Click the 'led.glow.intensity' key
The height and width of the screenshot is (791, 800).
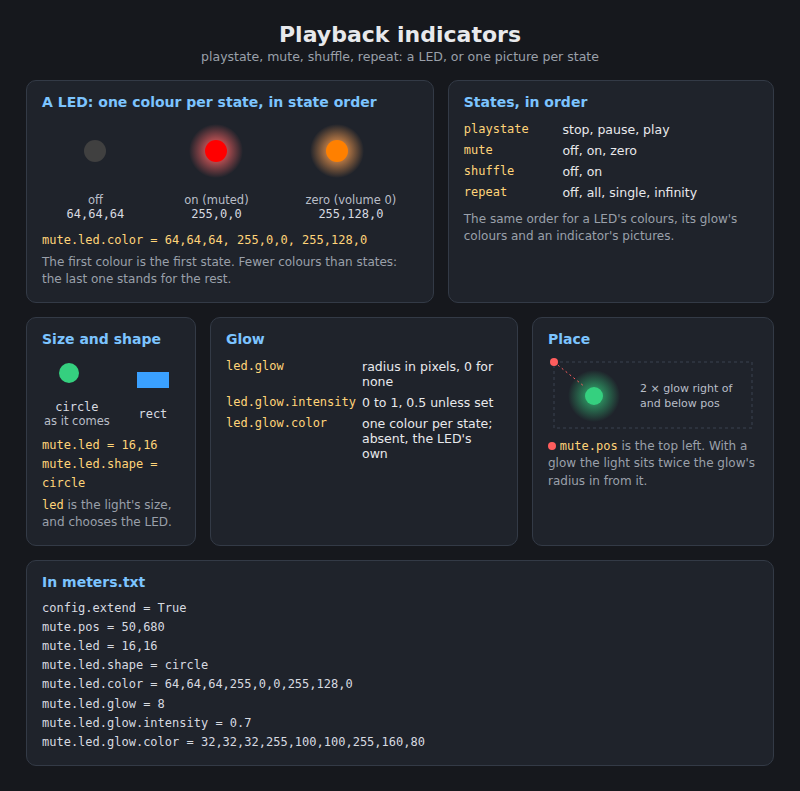(x=291, y=402)
